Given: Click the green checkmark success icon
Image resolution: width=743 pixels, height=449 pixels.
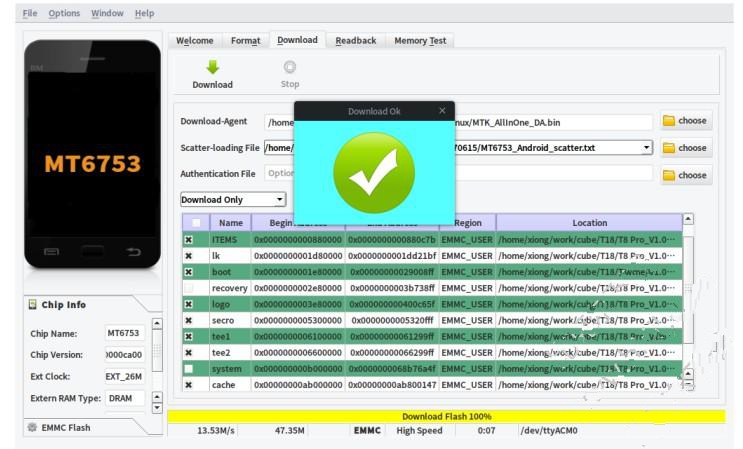Looking at the screenshot, I should (x=374, y=173).
